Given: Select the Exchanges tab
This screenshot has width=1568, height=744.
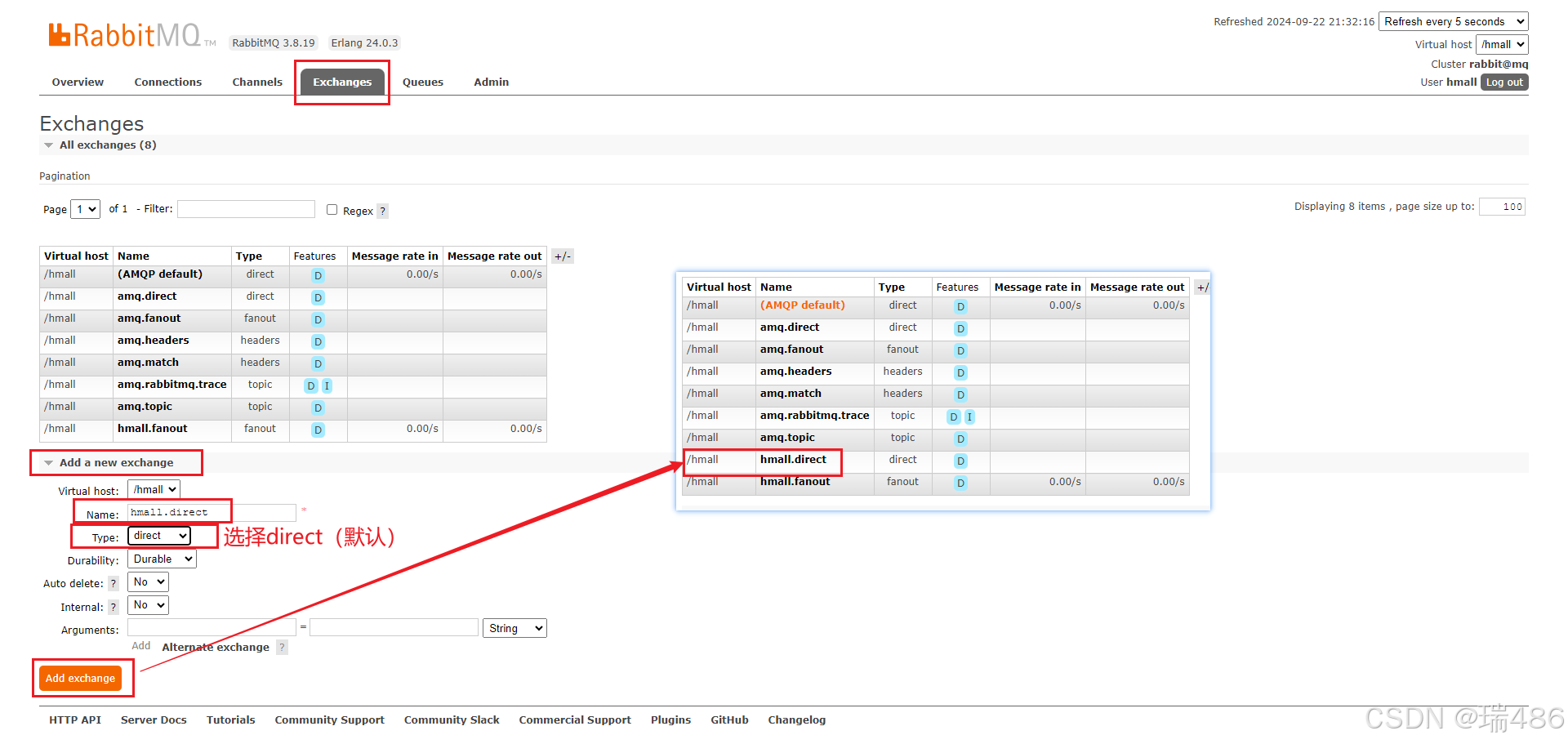Looking at the screenshot, I should [342, 82].
